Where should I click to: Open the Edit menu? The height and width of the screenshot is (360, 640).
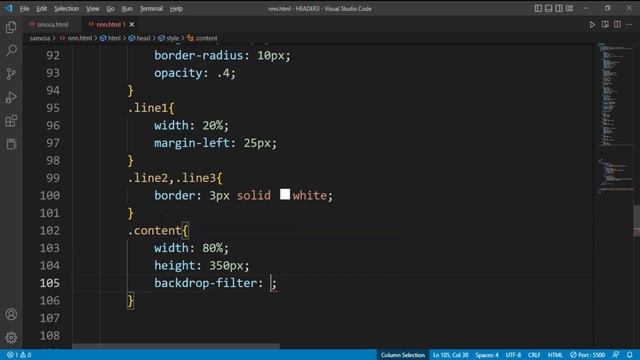tap(41, 9)
